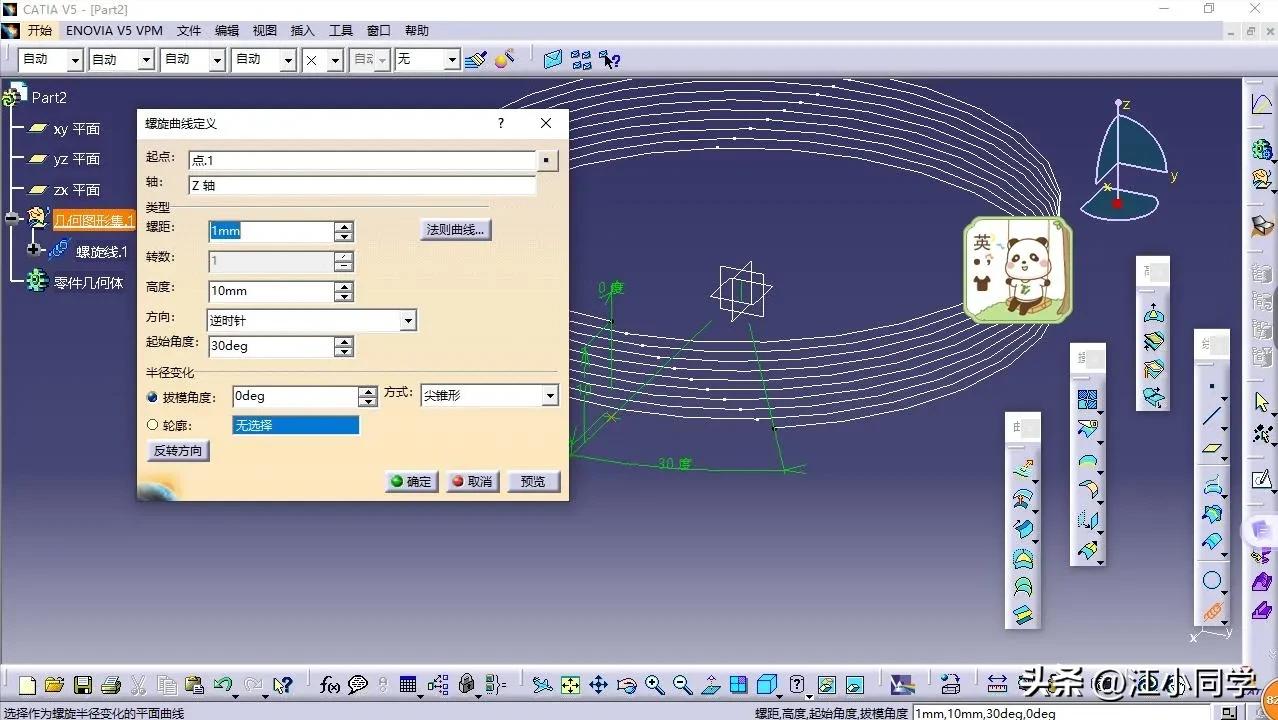Create a new document with New icon
The height and width of the screenshot is (720, 1278).
28,685
